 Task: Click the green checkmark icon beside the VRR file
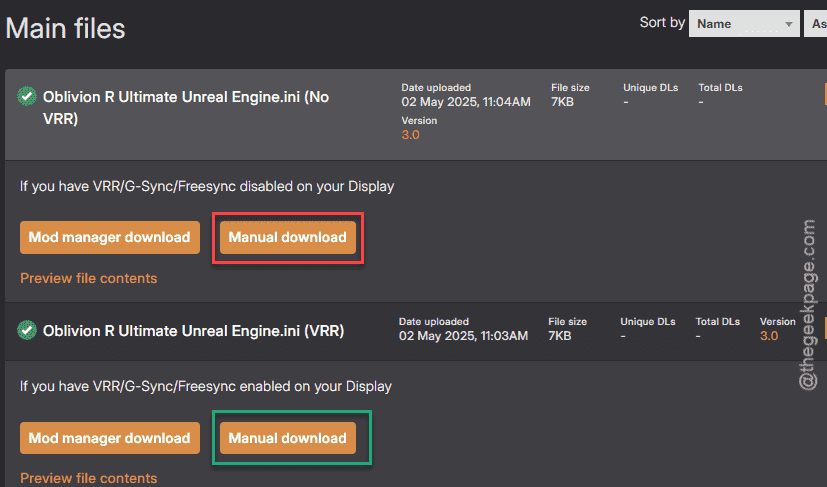[26, 330]
